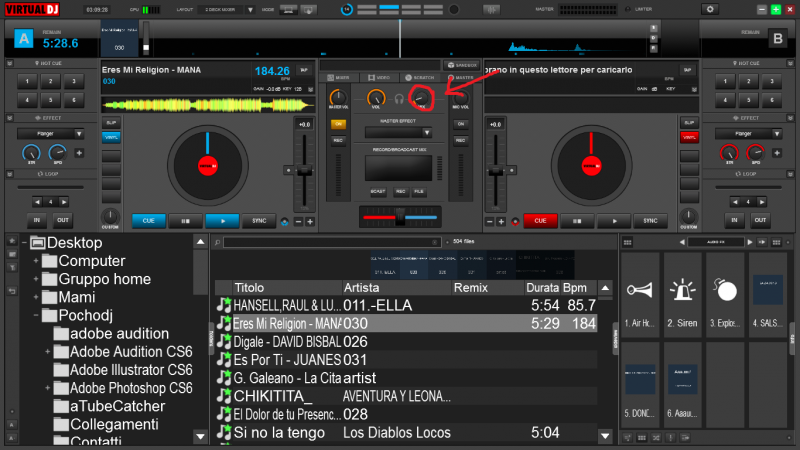Toggle mic REC button under MIC VOL
This screenshot has width=800, height=450.
coord(461,140)
